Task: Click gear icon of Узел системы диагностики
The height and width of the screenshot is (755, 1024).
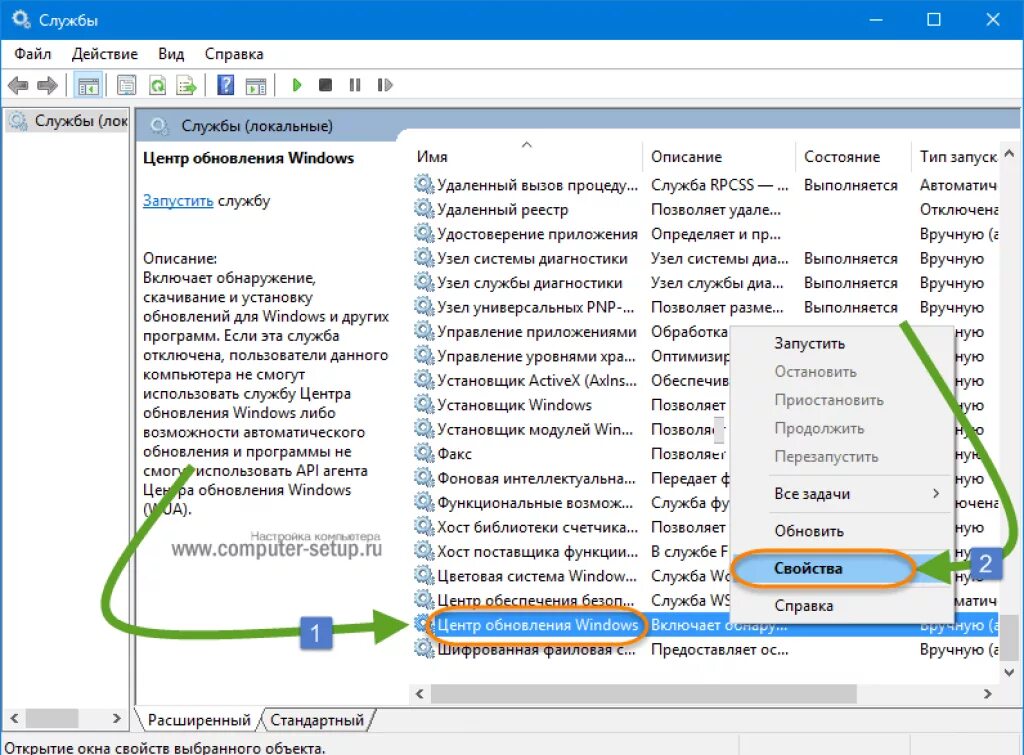Action: [424, 258]
